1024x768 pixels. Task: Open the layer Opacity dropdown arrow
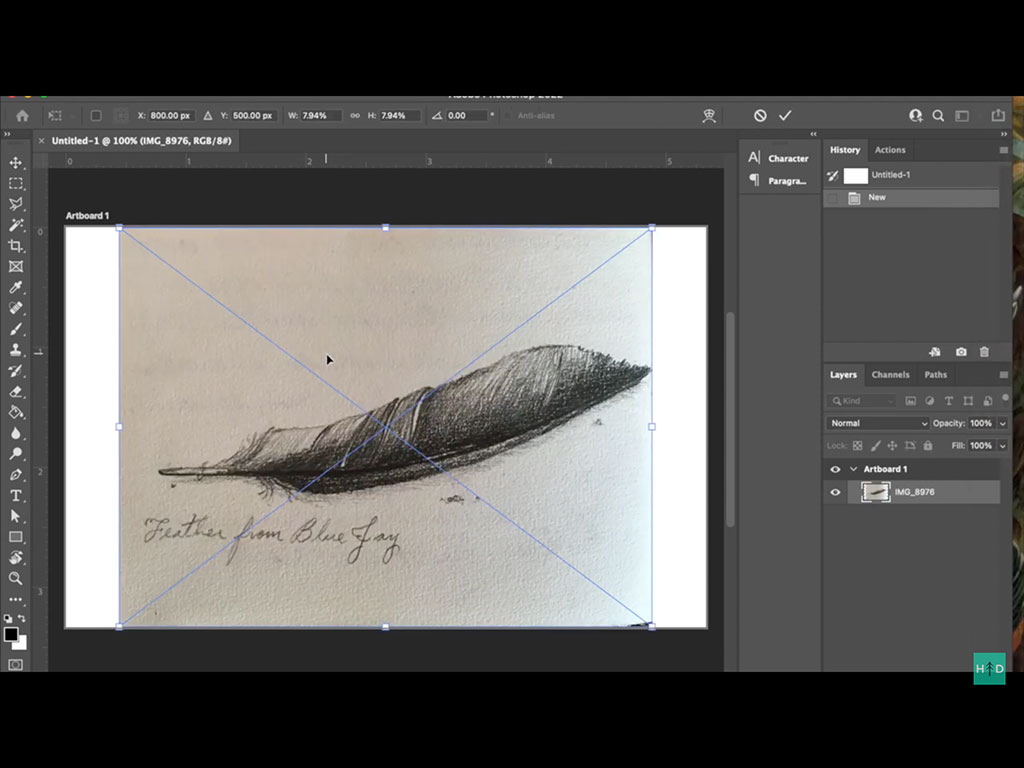tap(1002, 423)
